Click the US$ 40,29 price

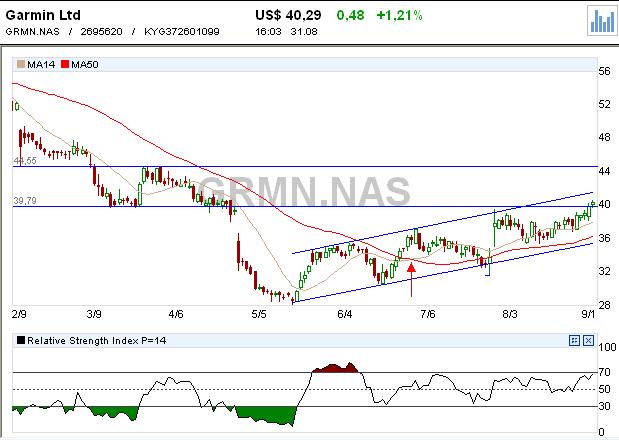(288, 15)
